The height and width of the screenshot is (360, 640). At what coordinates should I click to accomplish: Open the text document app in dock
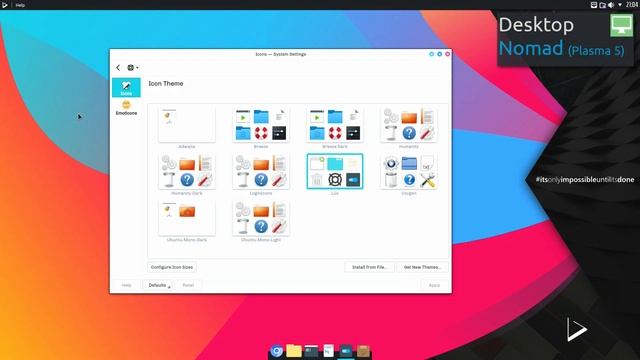(x=329, y=351)
